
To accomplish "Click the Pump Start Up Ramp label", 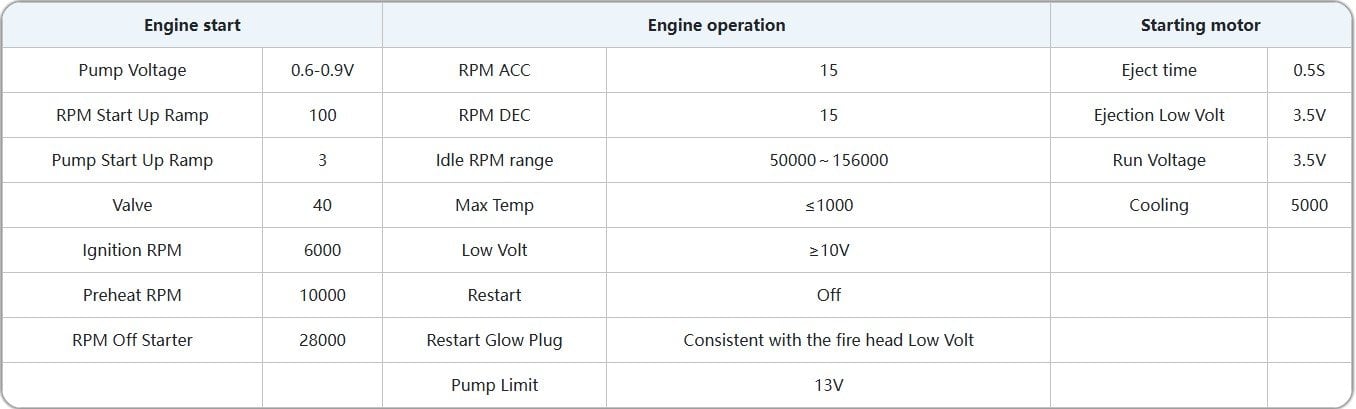I will click(132, 160).
